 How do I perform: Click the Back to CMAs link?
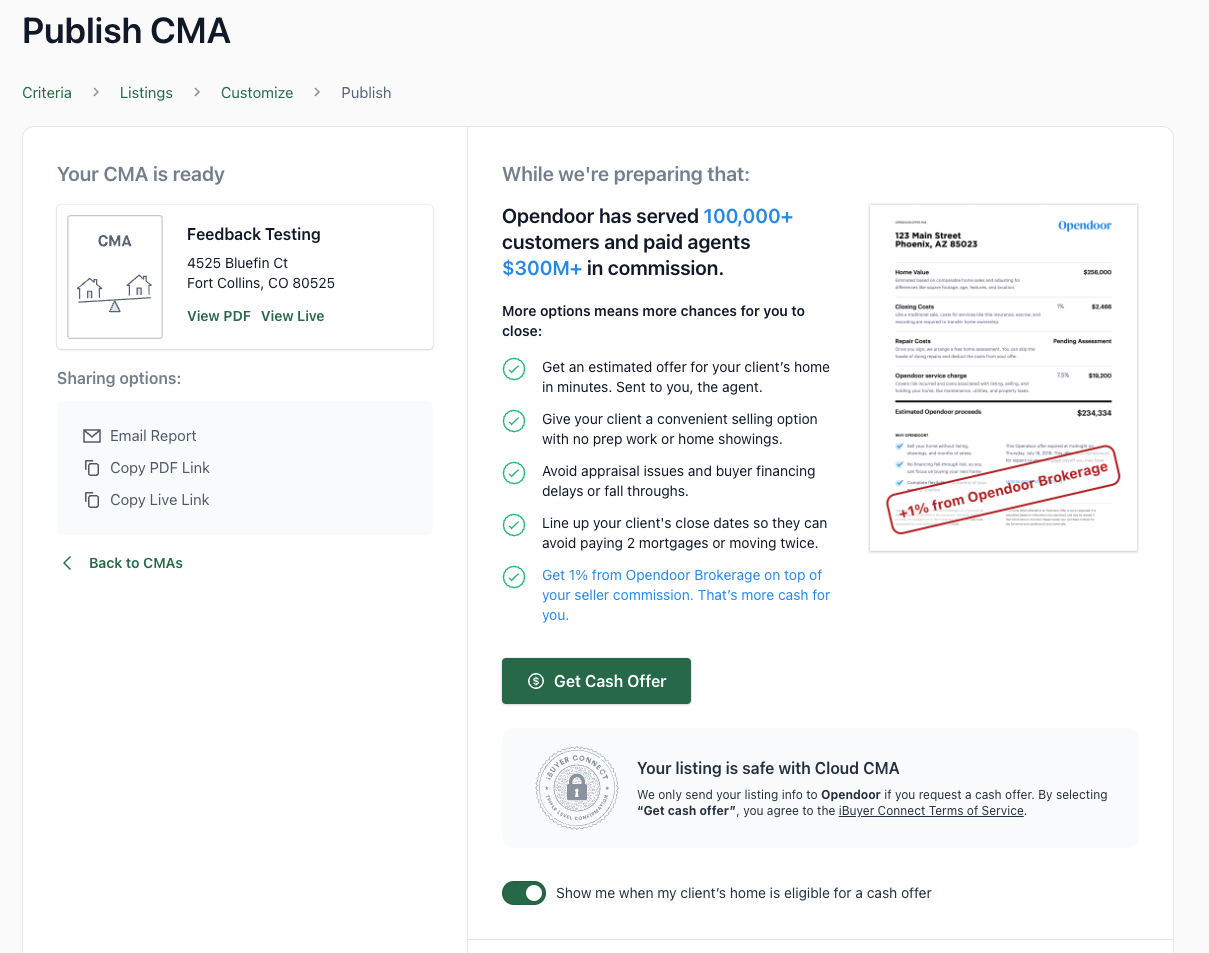(x=135, y=562)
